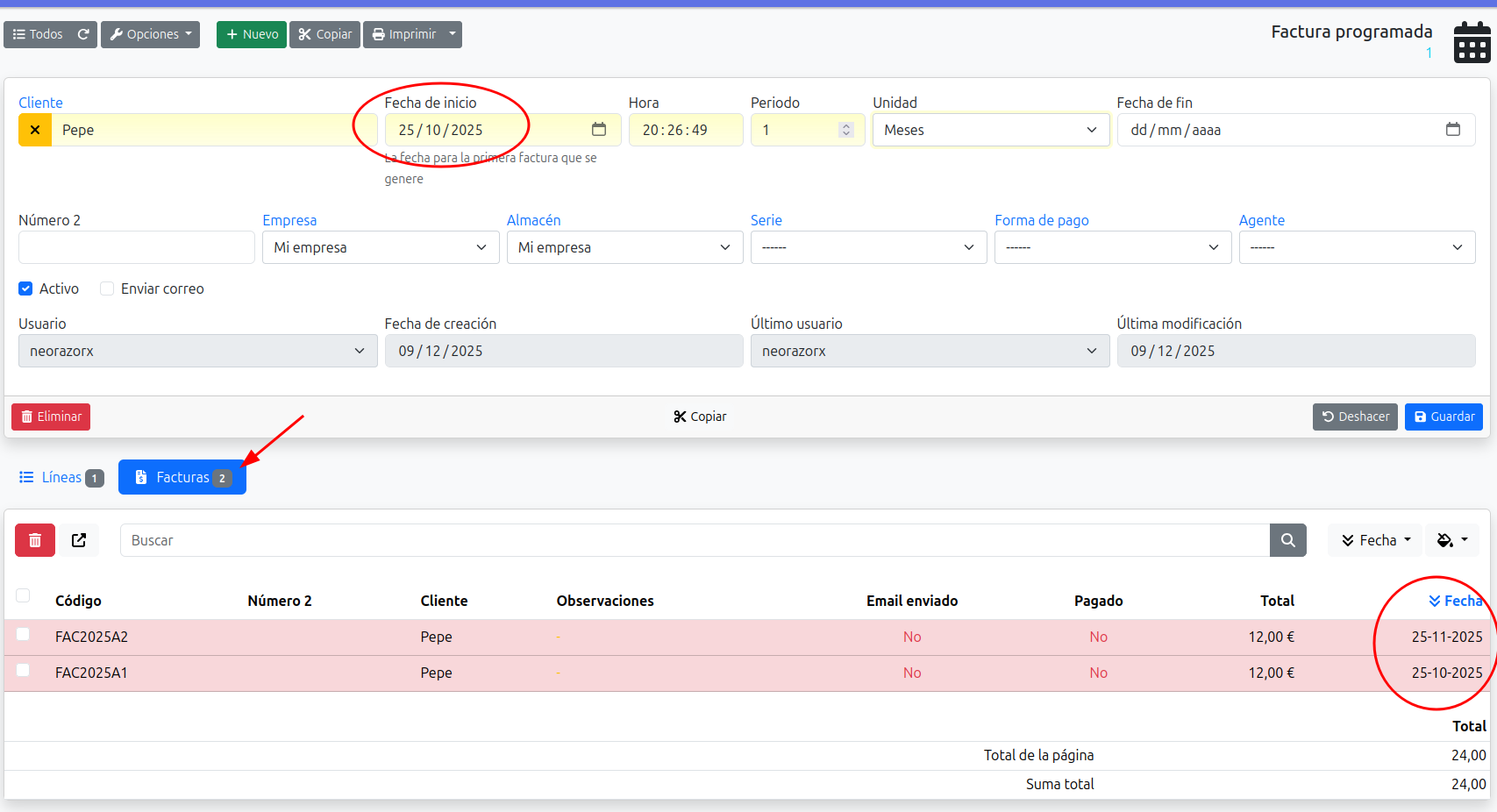
Task: Enable the Enviar correo checkbox
Action: click(x=107, y=288)
